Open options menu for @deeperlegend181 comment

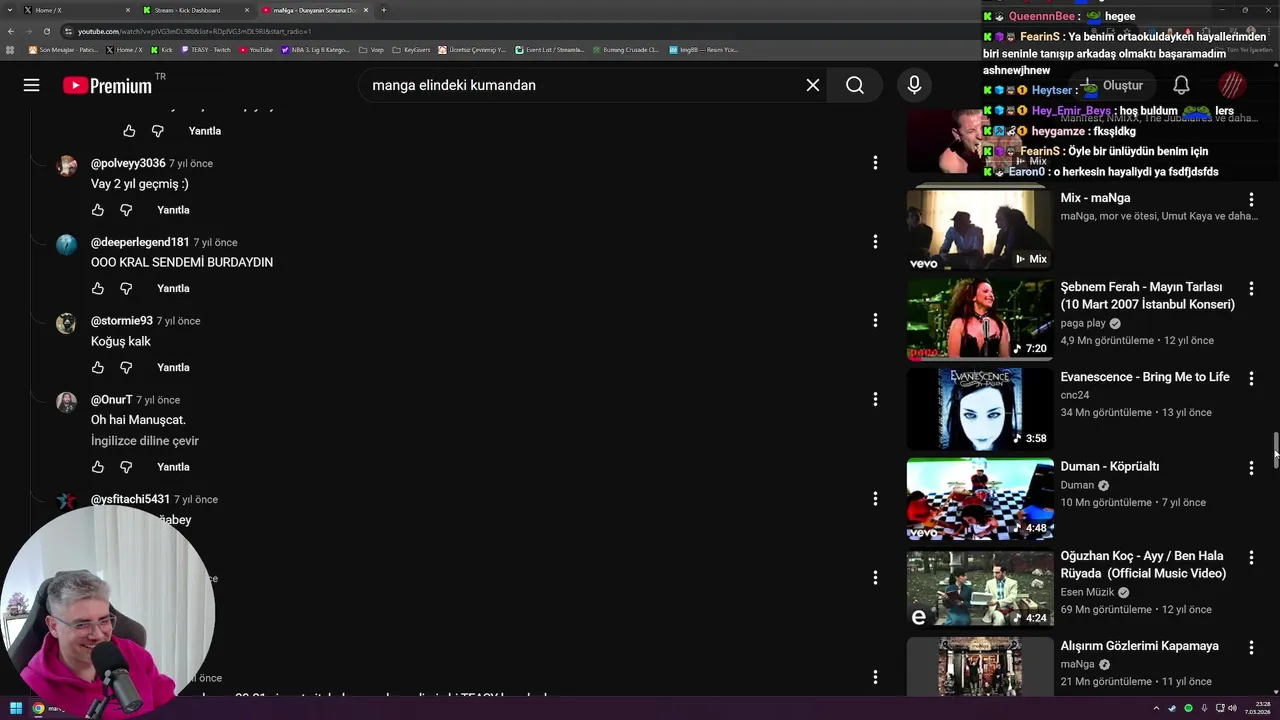coord(875,241)
